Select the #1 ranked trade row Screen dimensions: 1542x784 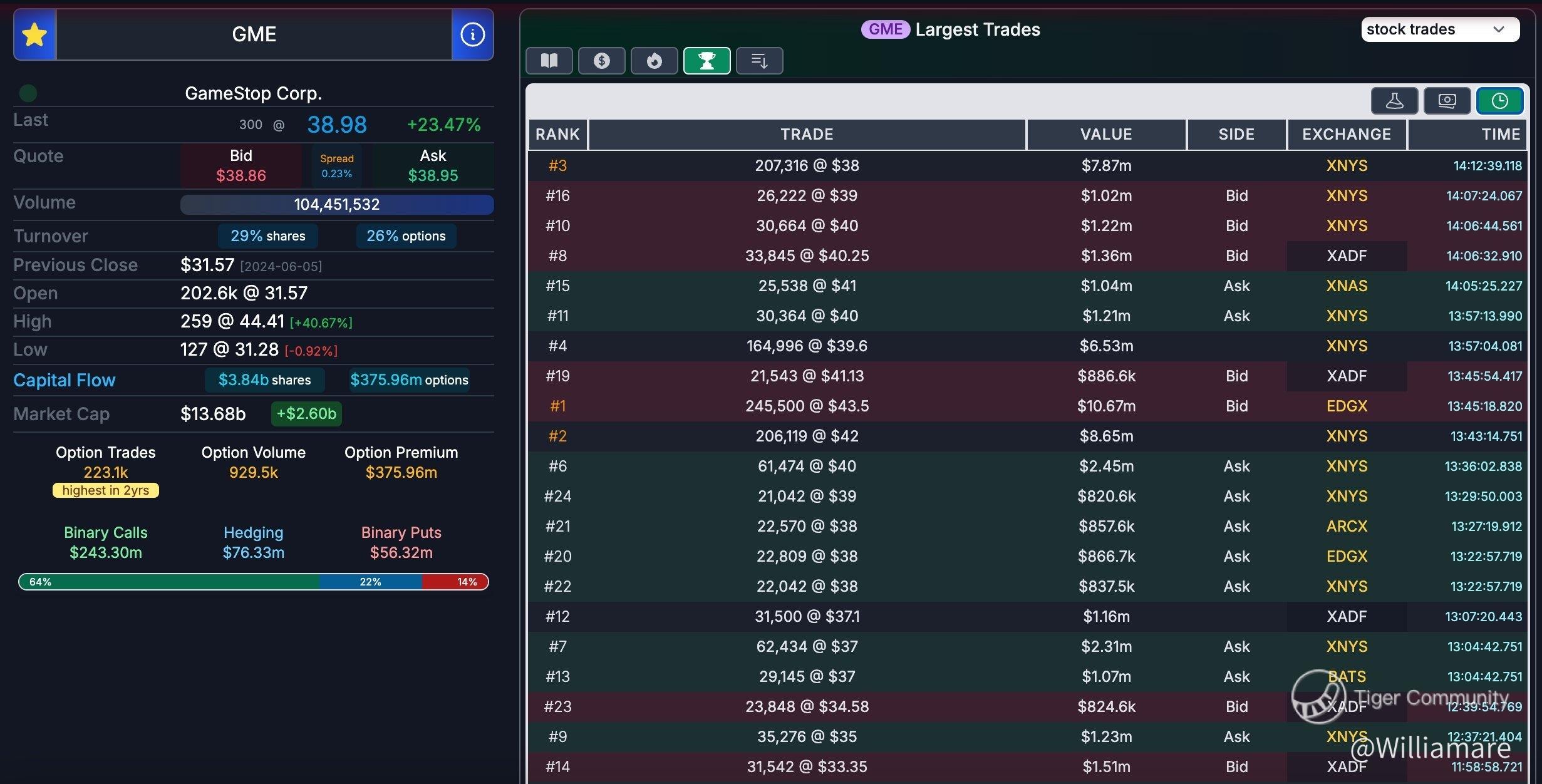[x=807, y=406]
